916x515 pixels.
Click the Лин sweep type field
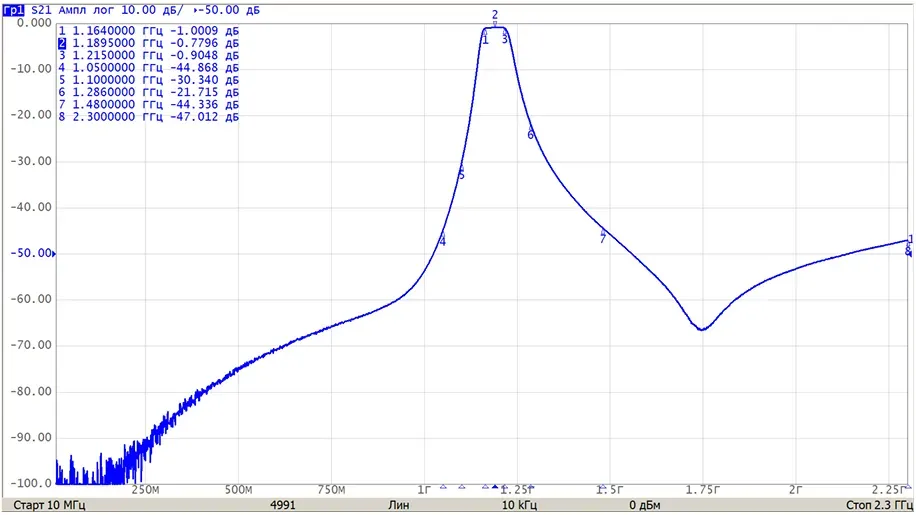[x=398, y=505]
